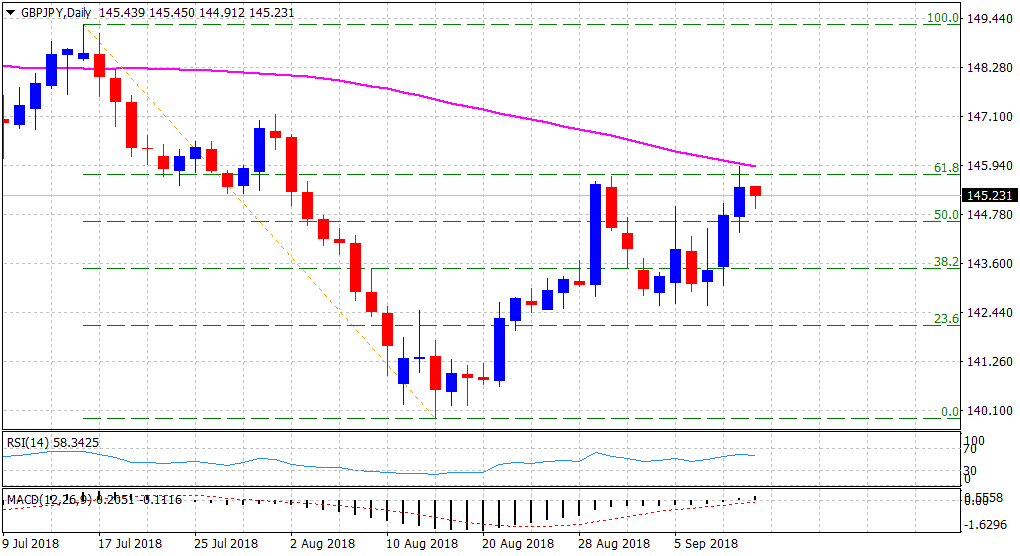Click the right end of the magenta moving average
The height and width of the screenshot is (556, 1020).
[x=754, y=166]
